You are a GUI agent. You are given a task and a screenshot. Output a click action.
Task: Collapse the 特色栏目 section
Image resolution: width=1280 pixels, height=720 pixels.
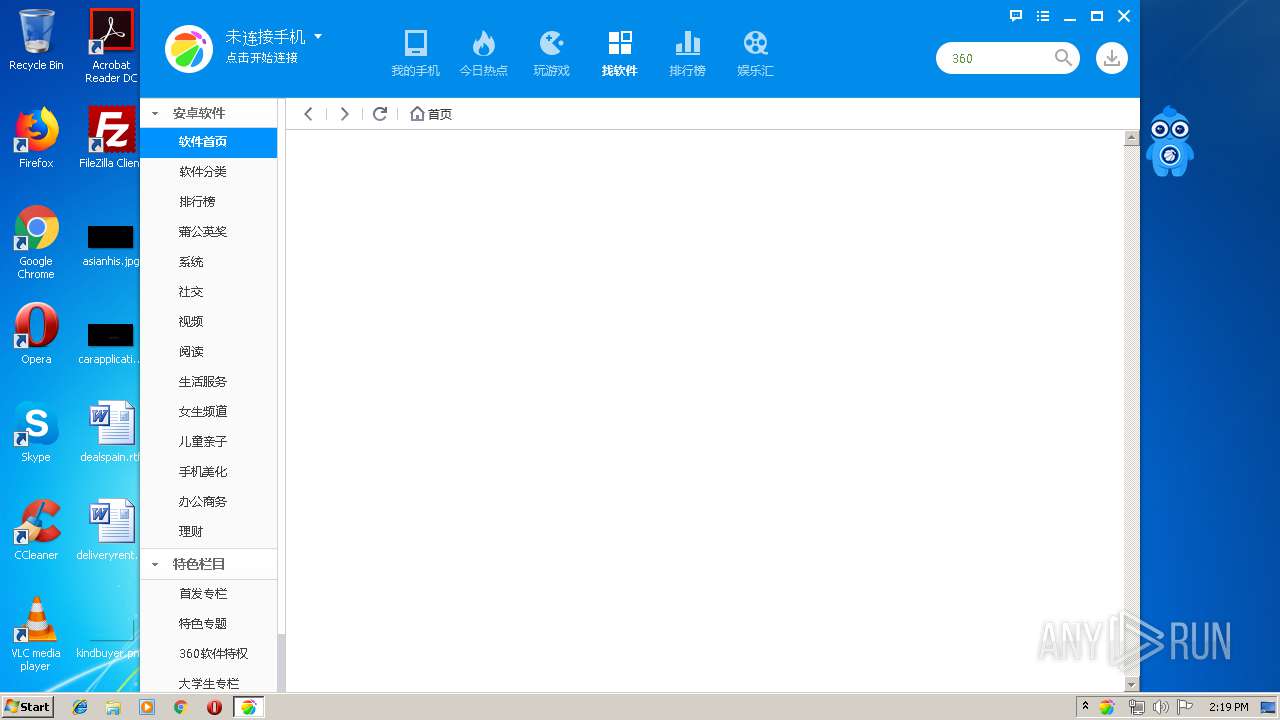[x=155, y=565]
